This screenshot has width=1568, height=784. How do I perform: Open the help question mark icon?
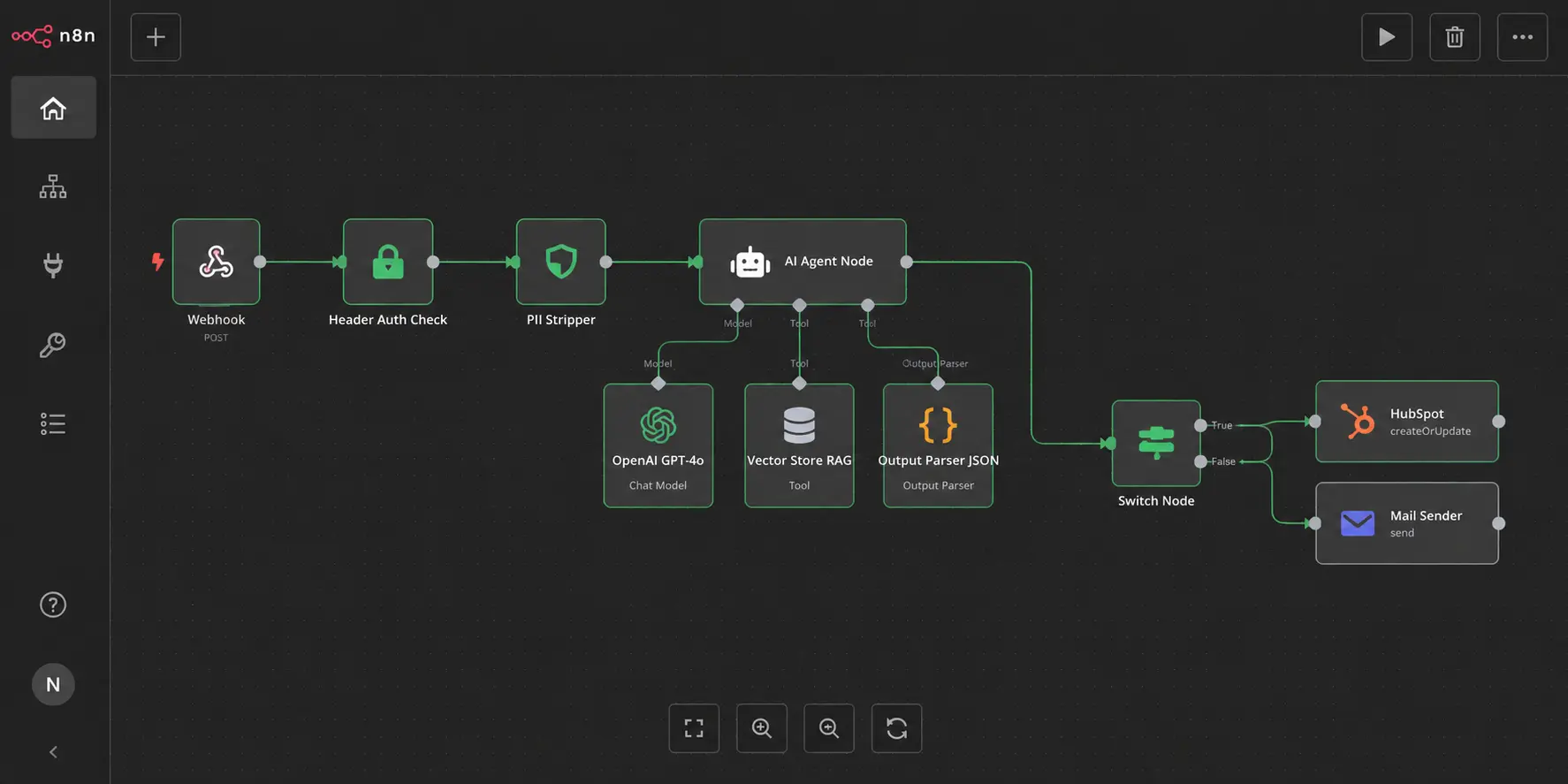53,605
